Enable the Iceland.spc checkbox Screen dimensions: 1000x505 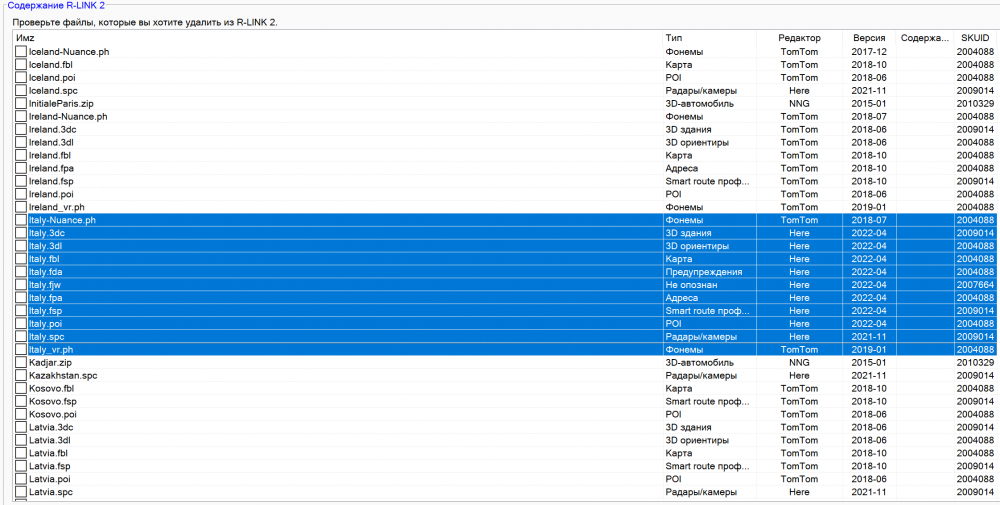(21, 91)
